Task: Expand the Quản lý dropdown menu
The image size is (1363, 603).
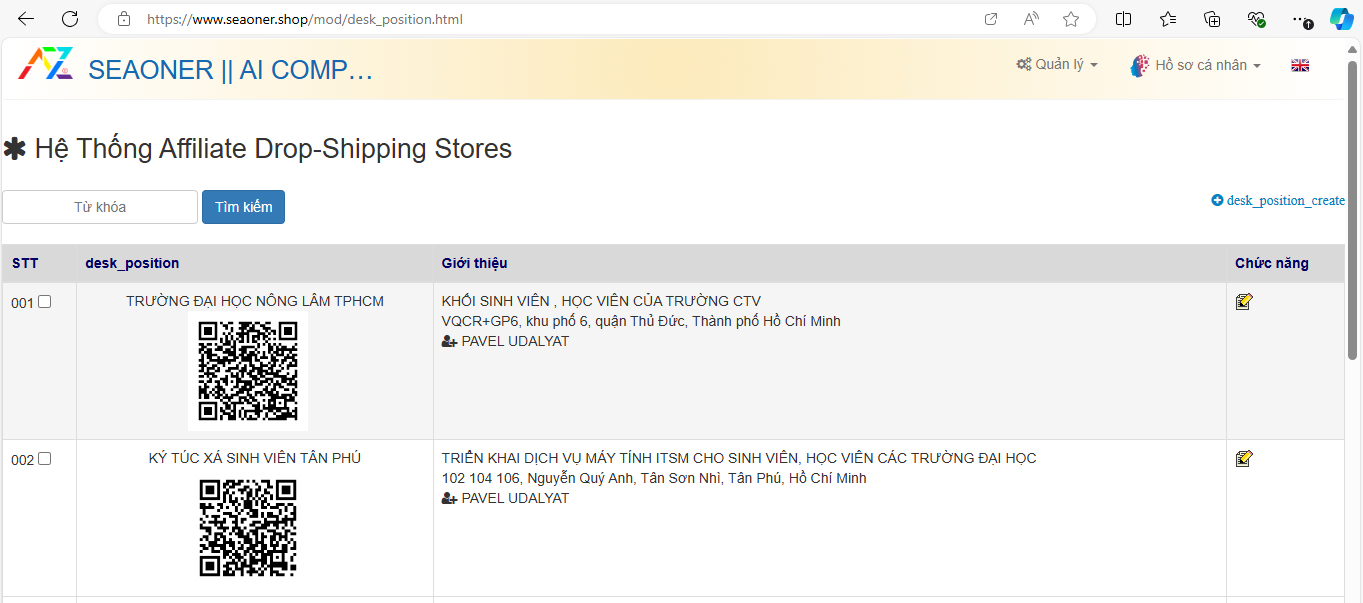Action: (1057, 65)
